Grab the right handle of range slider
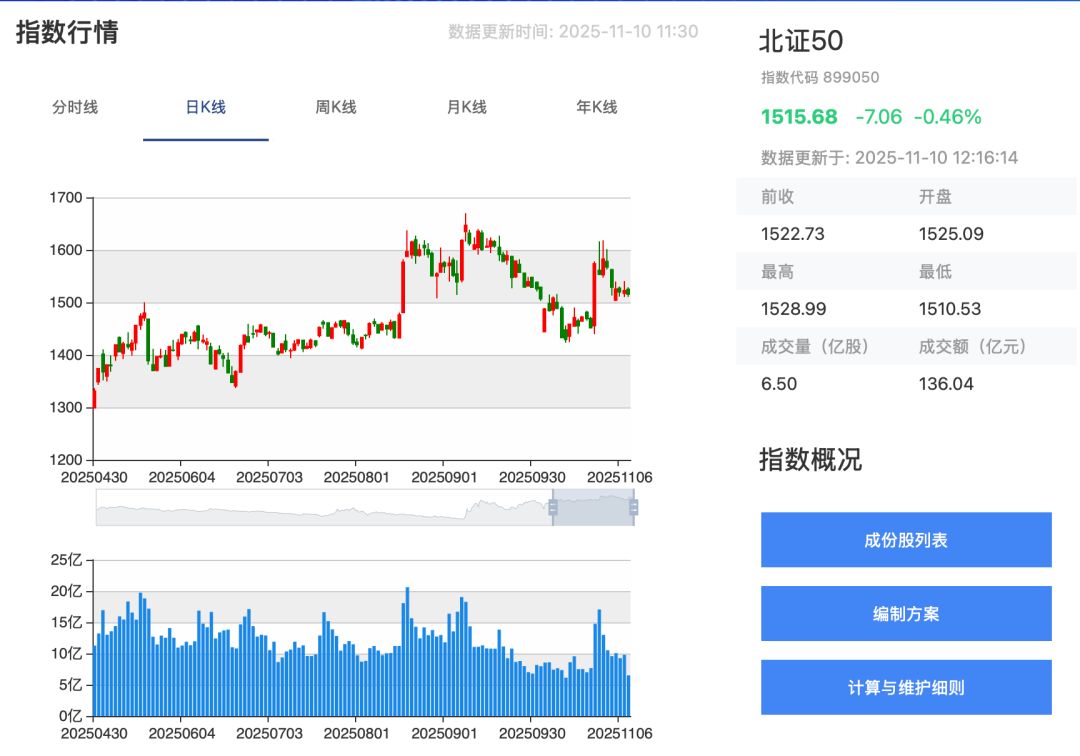The image size is (1080, 756). click(x=633, y=507)
